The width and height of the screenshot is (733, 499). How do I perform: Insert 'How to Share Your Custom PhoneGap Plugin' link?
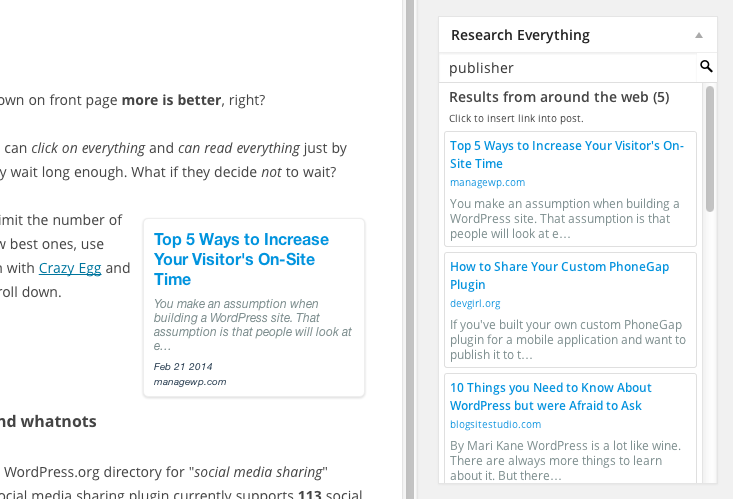click(559, 275)
